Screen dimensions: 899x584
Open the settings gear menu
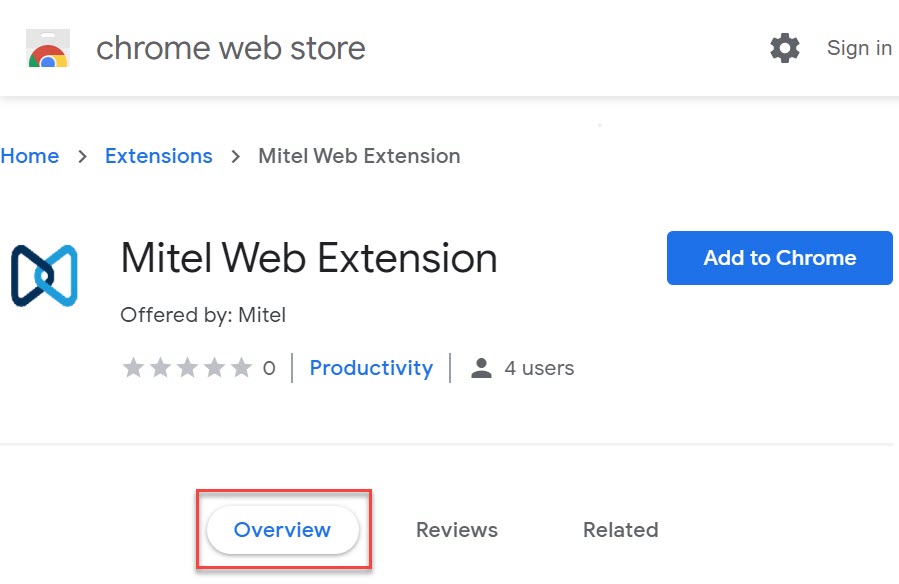(785, 48)
